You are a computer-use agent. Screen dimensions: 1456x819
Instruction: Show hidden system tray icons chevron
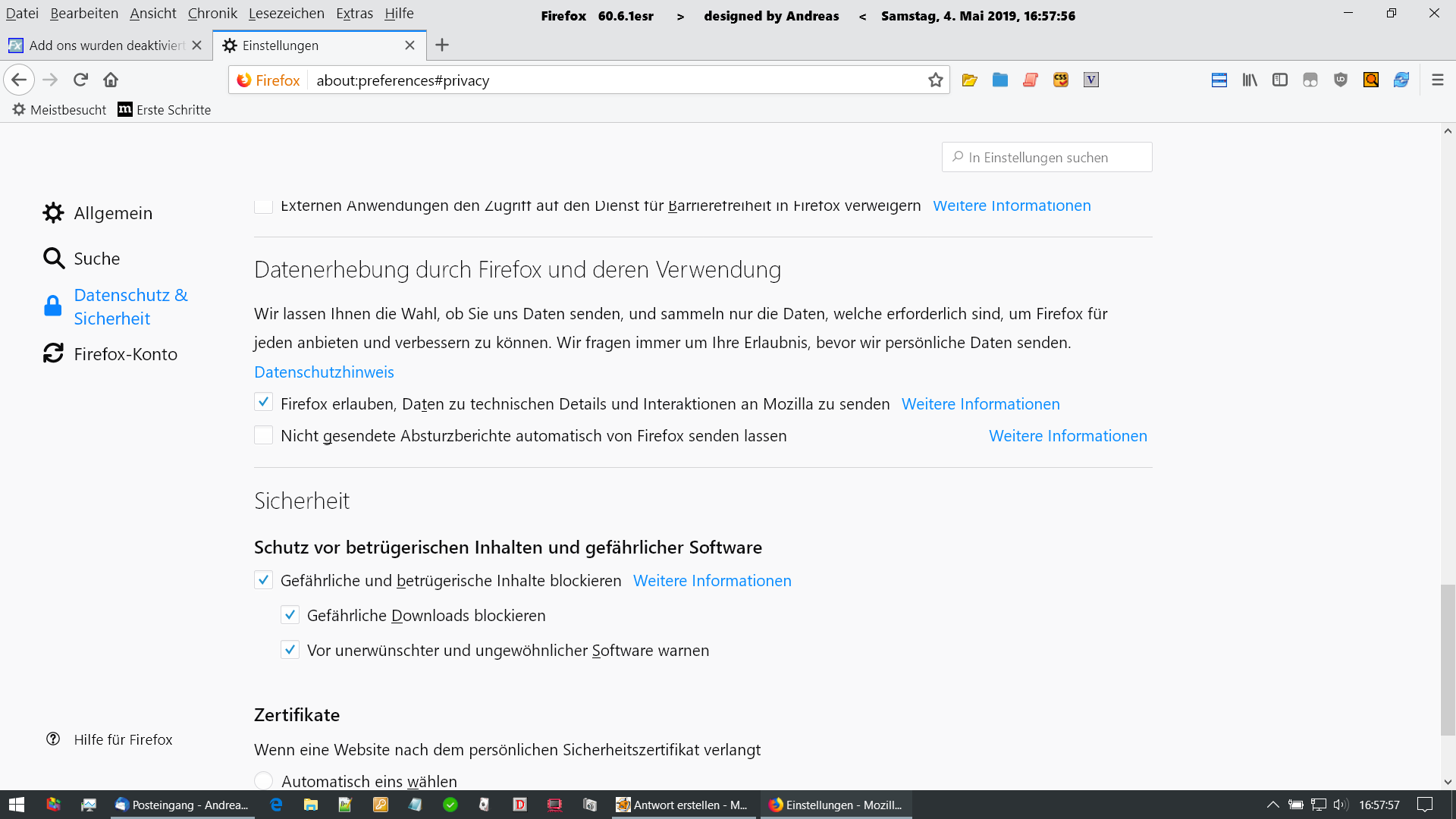1272,805
